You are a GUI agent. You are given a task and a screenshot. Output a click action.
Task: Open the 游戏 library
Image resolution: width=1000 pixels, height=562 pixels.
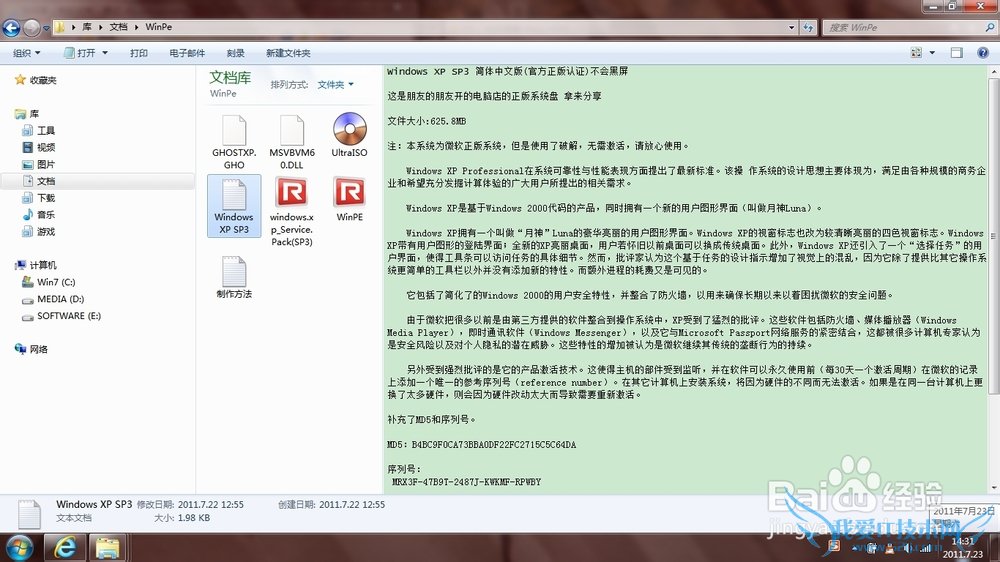coord(38,232)
